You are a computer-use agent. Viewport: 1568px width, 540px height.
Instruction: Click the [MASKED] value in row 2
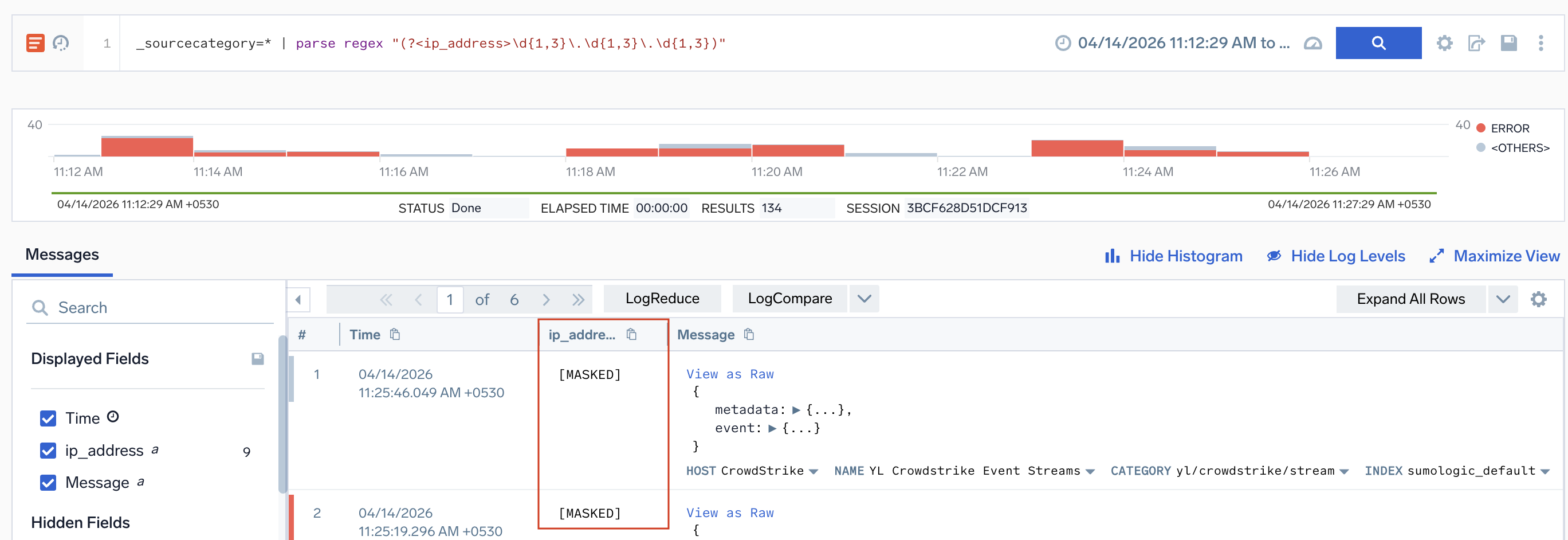tap(589, 513)
